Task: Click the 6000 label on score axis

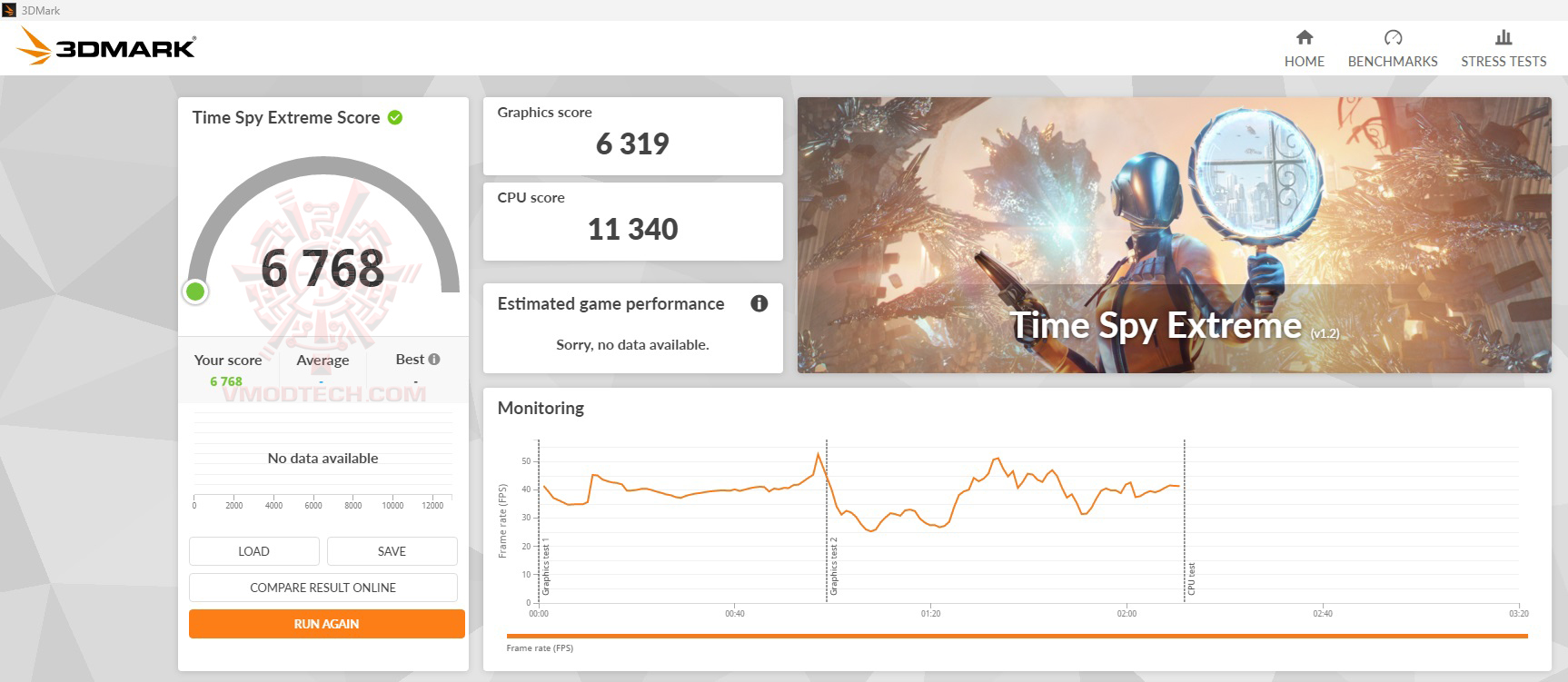Action: point(313,506)
